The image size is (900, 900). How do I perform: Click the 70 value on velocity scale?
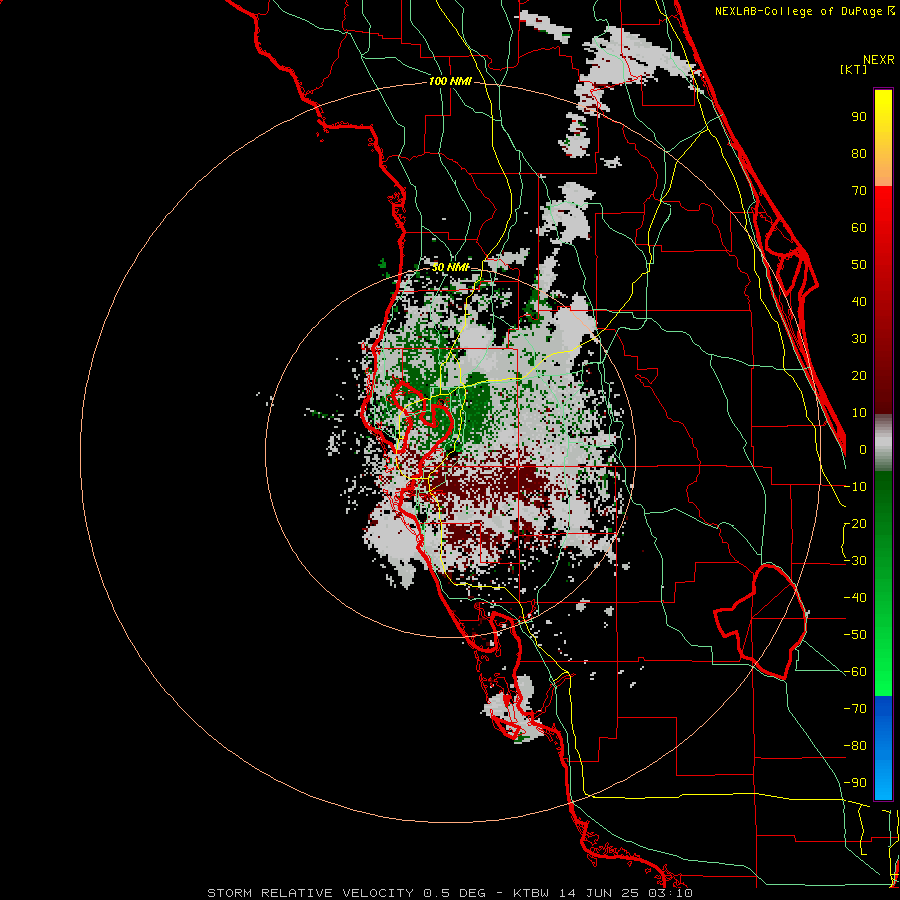(859, 191)
